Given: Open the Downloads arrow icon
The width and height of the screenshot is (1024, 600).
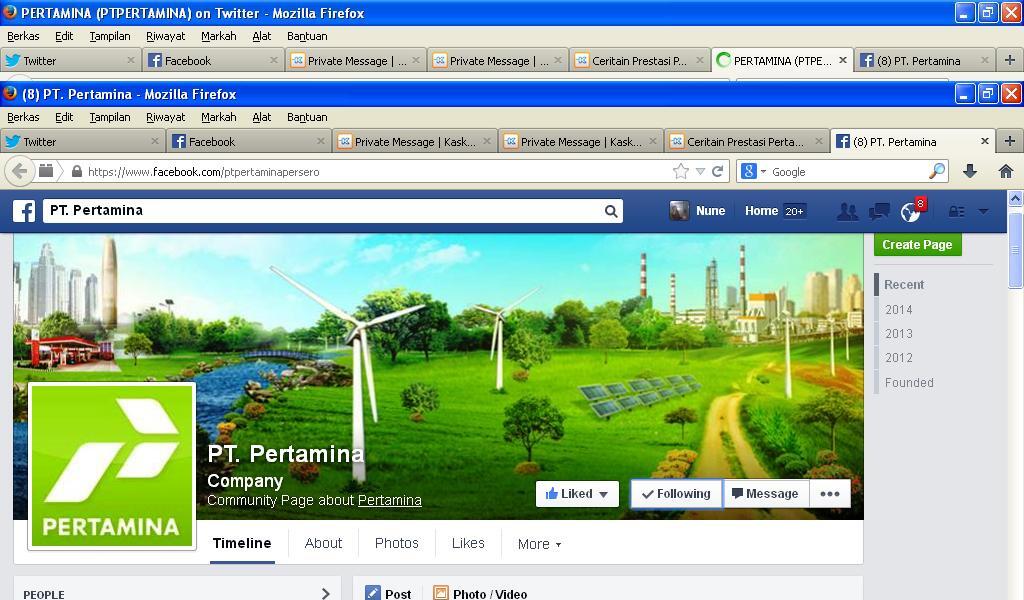Looking at the screenshot, I should click(x=970, y=171).
